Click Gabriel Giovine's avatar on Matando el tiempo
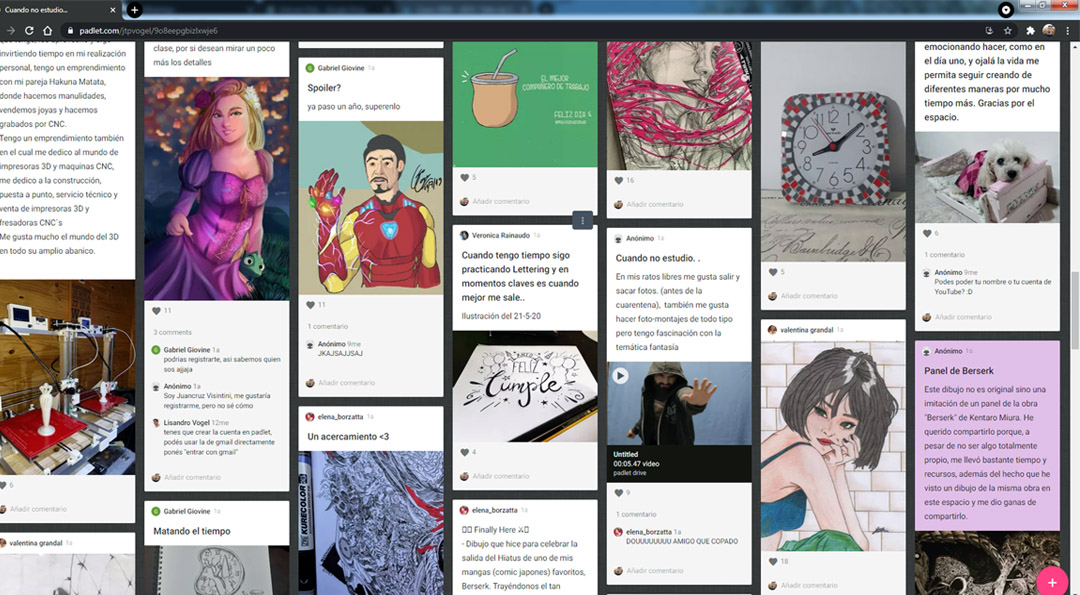1080x595 pixels. [x=156, y=511]
